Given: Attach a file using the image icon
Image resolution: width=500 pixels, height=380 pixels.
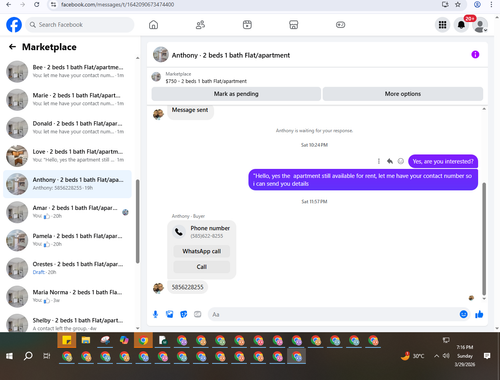Looking at the screenshot, I should [170, 314].
